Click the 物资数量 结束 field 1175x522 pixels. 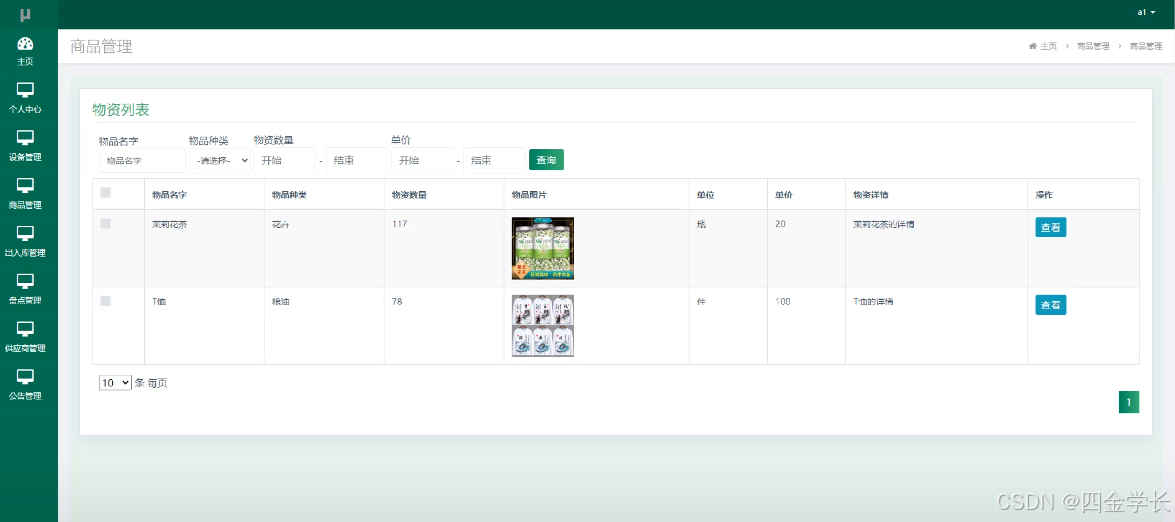357,160
